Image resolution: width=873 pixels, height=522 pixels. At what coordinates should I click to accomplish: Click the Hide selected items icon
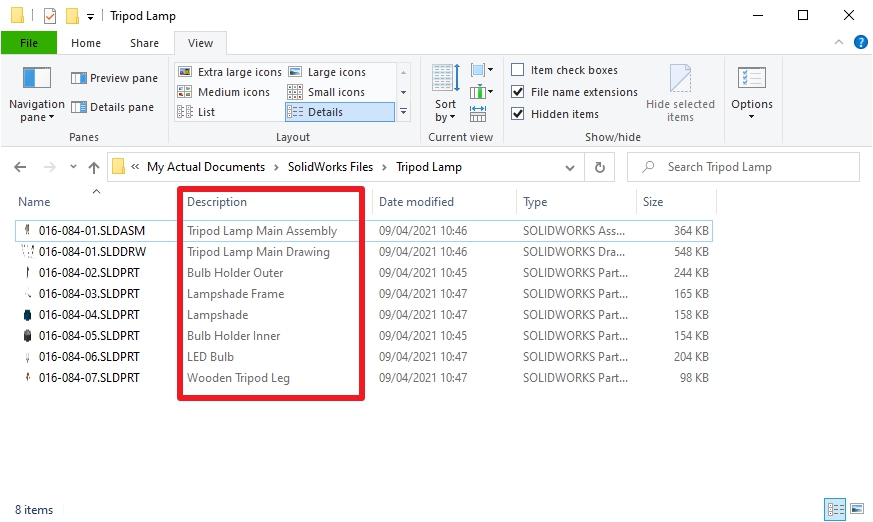coord(680,80)
